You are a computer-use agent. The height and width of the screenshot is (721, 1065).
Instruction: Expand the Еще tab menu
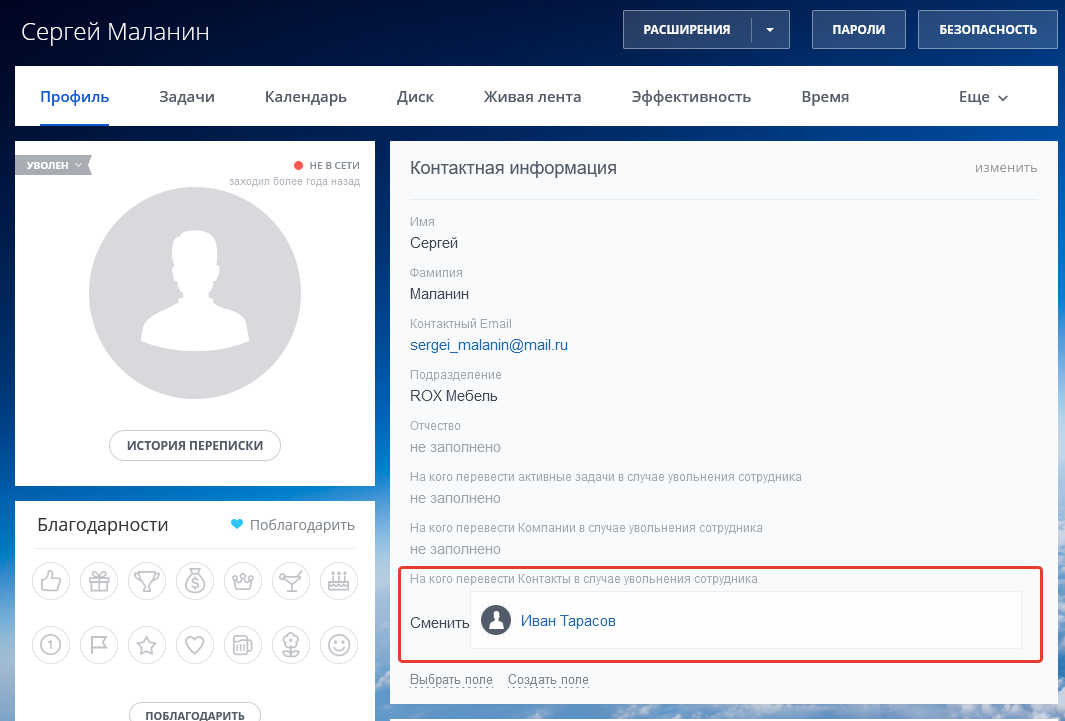coord(983,97)
